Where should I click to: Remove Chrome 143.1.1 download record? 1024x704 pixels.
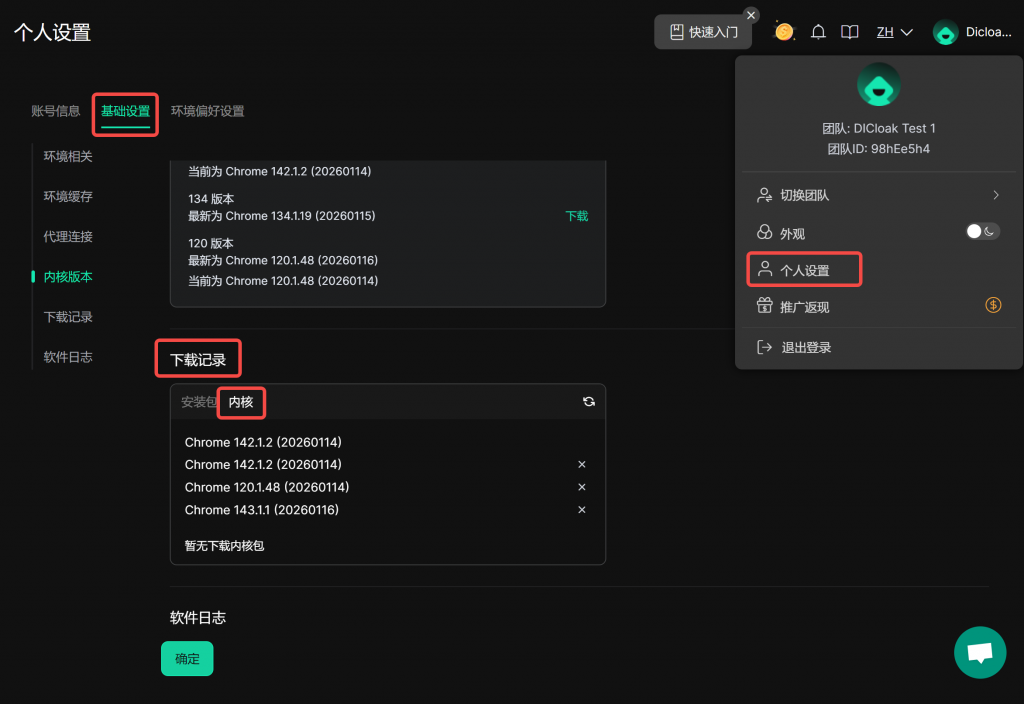click(582, 510)
